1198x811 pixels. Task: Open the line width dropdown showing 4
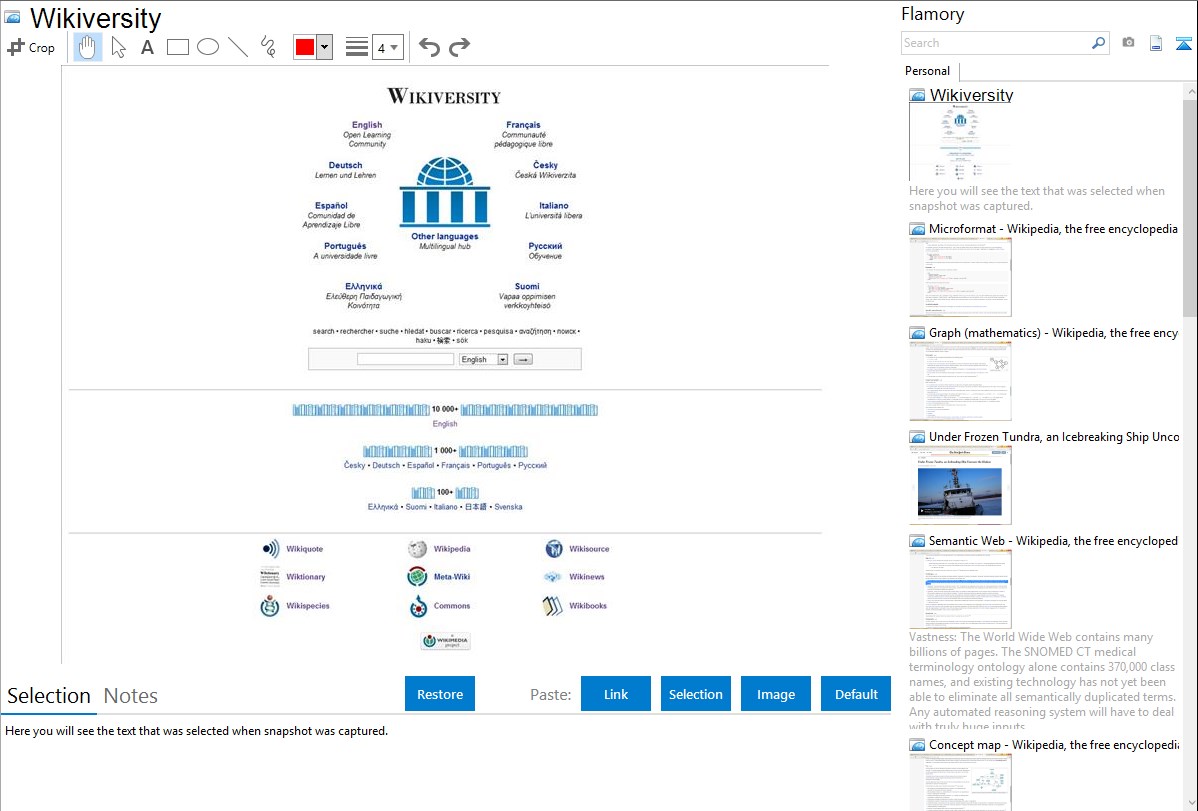click(x=387, y=47)
